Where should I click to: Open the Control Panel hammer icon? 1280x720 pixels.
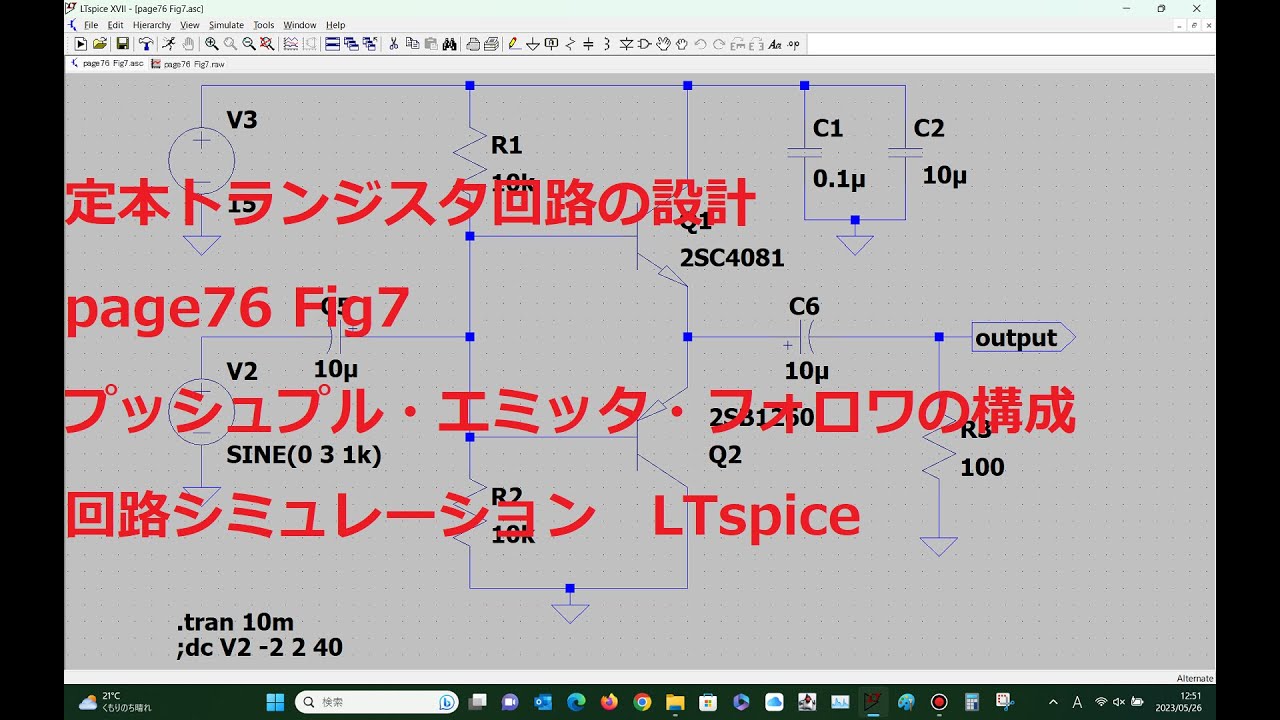146,44
